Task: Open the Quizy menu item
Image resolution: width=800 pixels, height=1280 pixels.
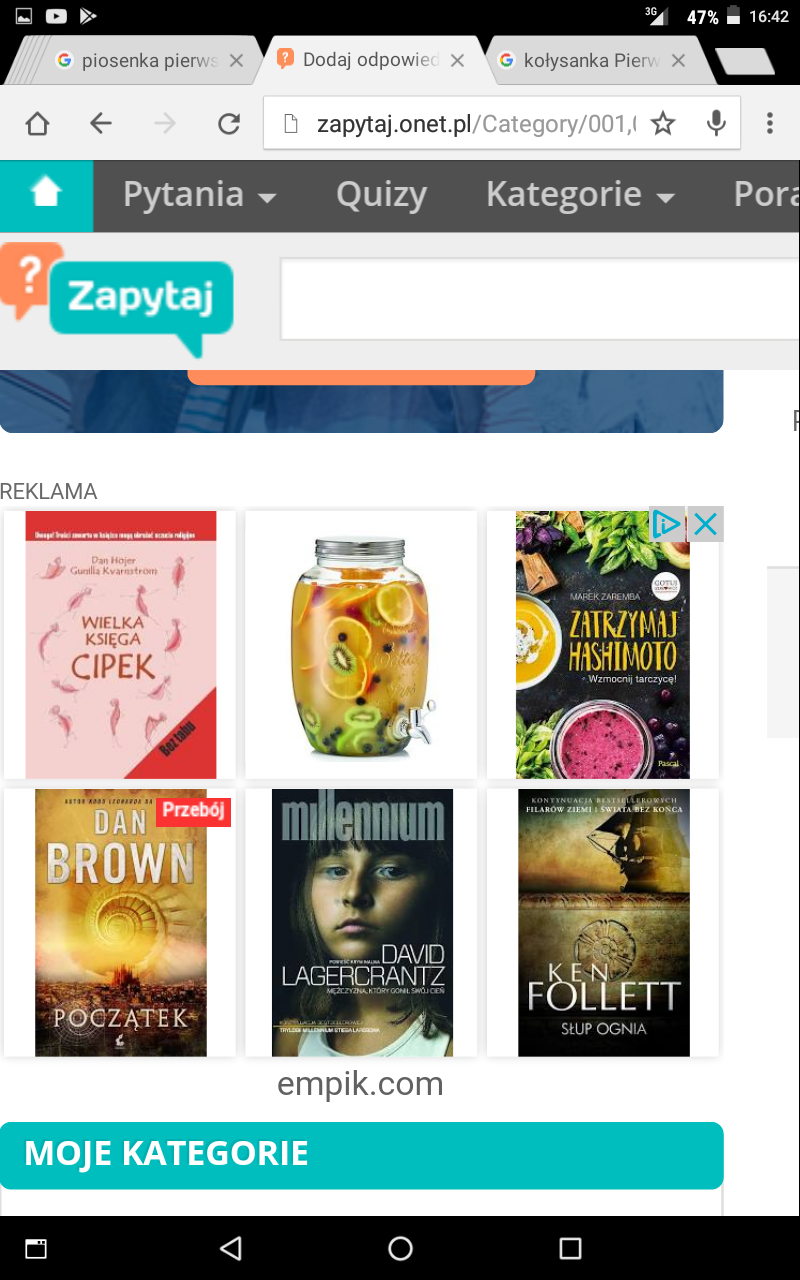Action: tap(381, 195)
